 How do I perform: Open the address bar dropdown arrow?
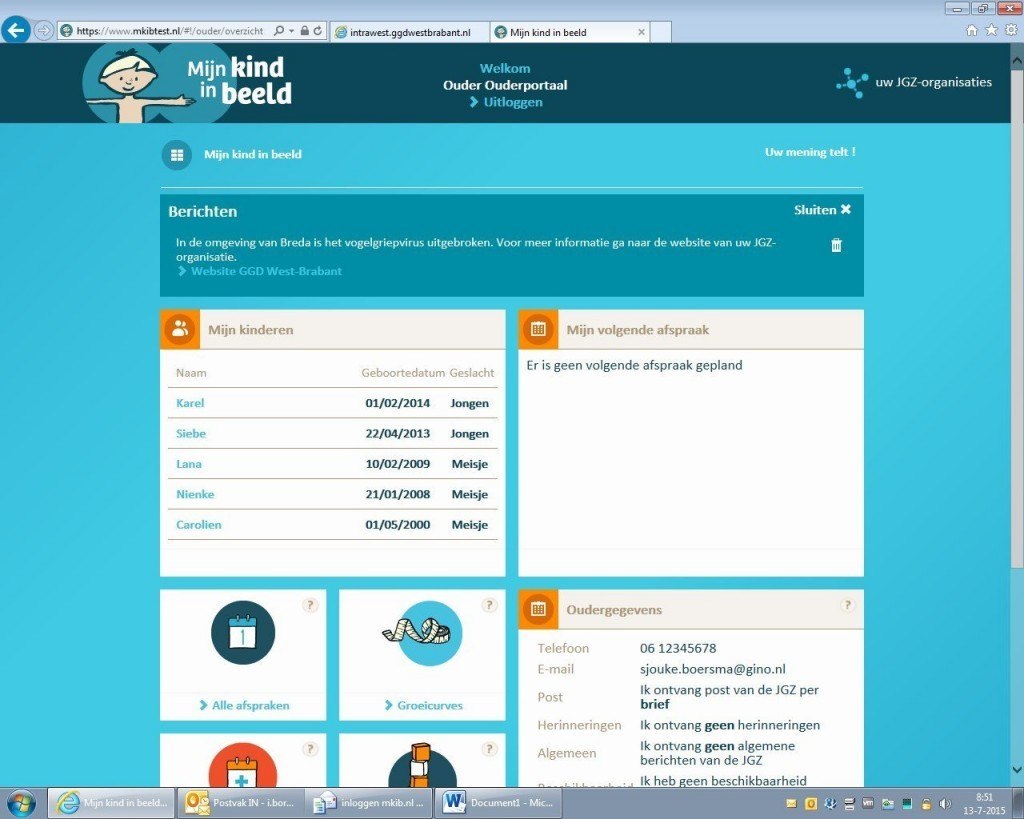pos(291,31)
